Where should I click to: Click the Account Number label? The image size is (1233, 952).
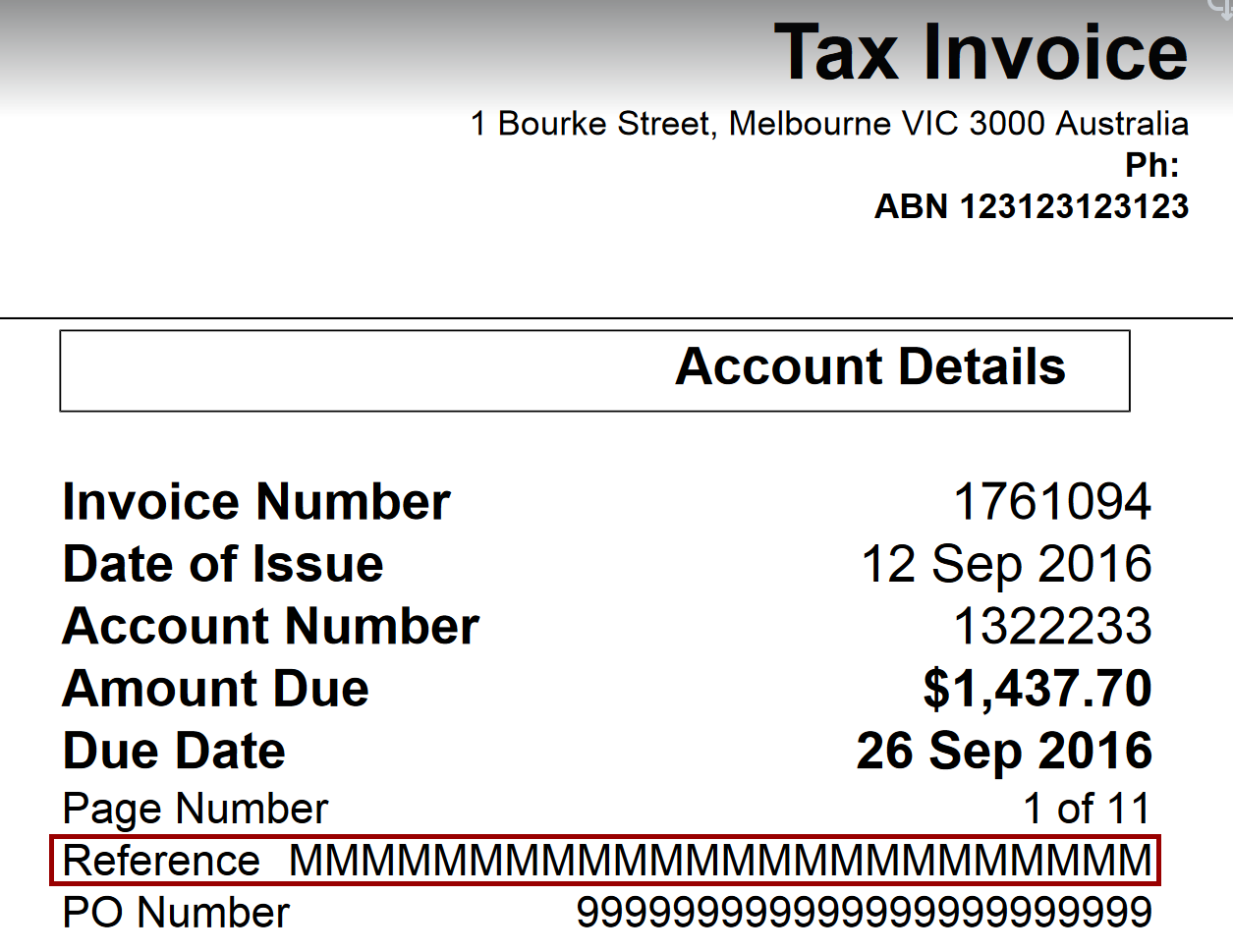click(271, 627)
